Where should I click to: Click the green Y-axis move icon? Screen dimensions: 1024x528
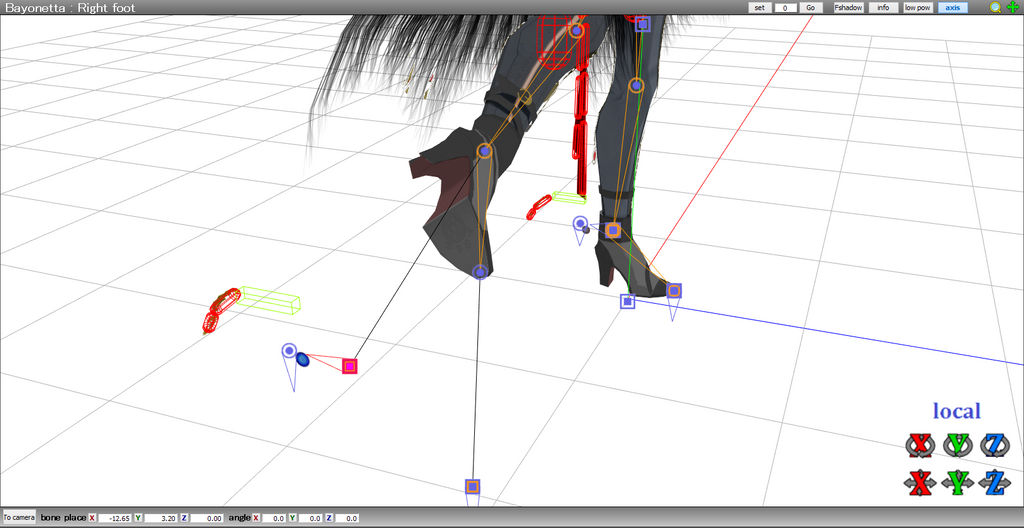(957, 483)
